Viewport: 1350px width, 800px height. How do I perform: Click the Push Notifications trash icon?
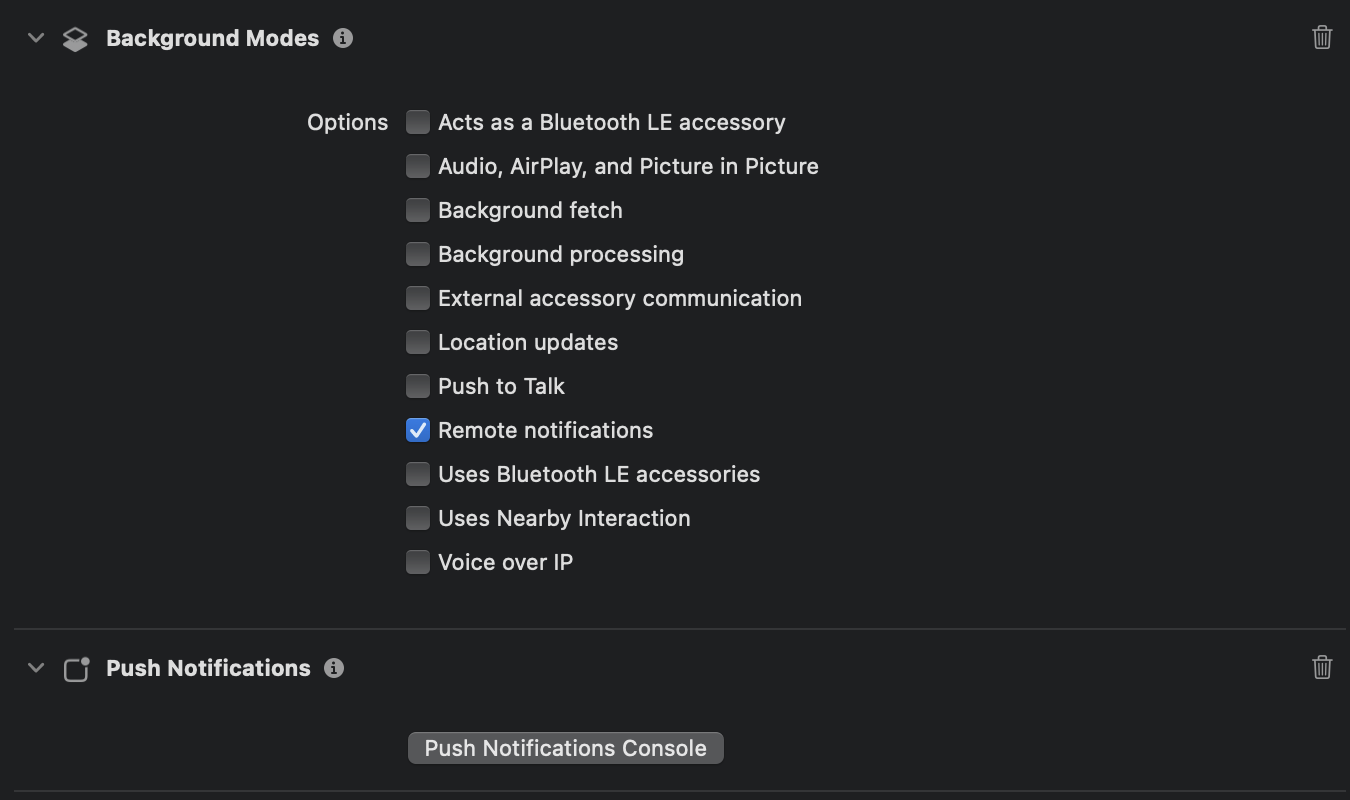click(1322, 668)
